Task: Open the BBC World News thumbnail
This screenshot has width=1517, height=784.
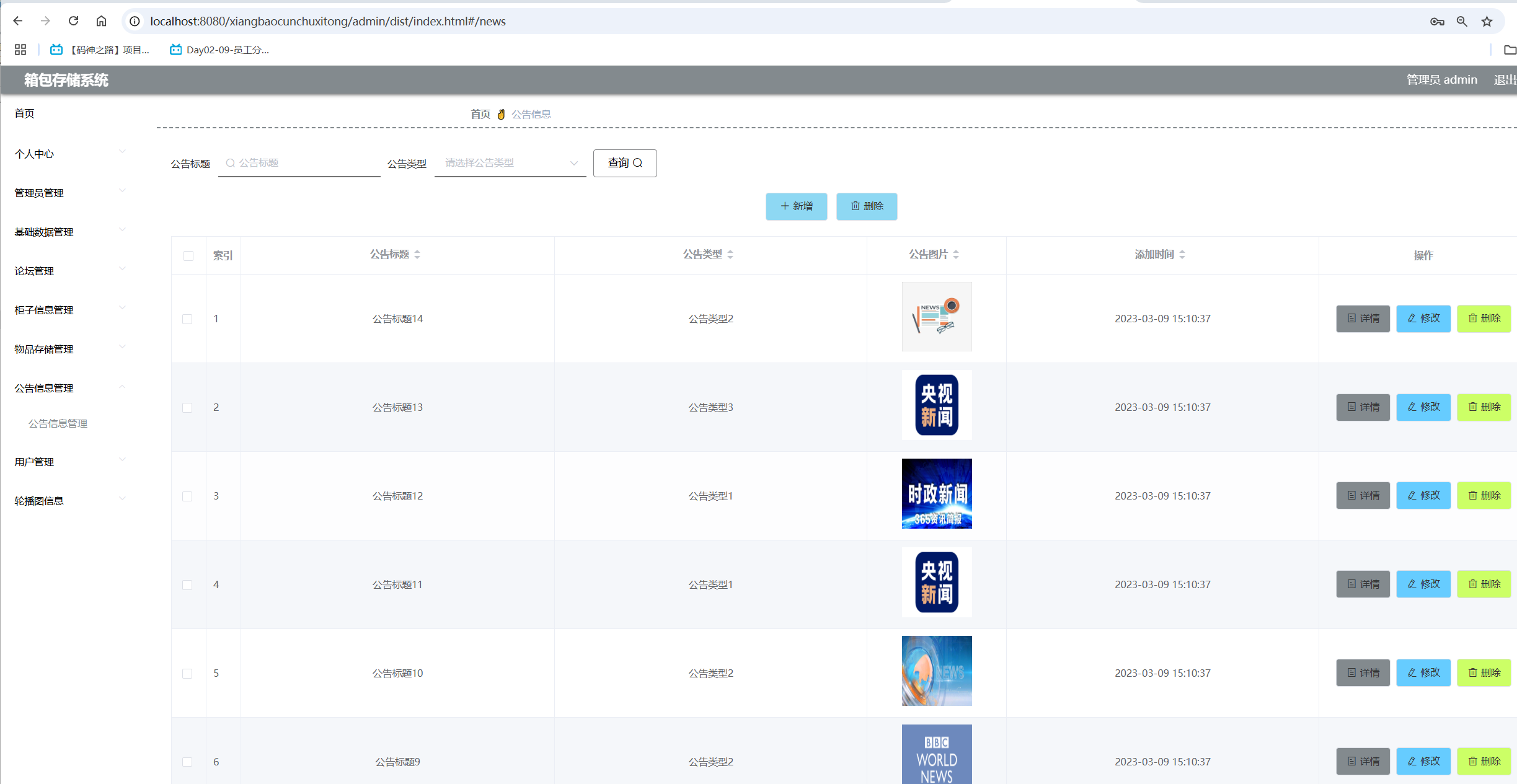Action: coord(937,754)
